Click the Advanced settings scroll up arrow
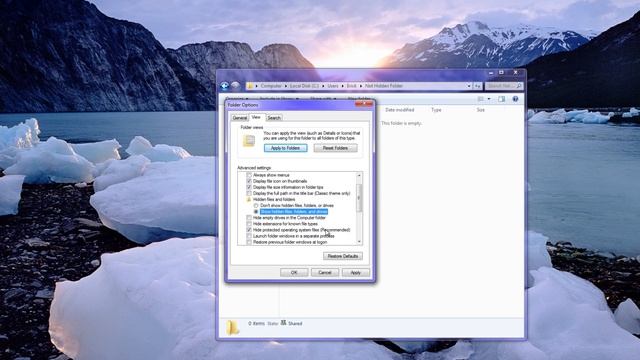 (359, 175)
